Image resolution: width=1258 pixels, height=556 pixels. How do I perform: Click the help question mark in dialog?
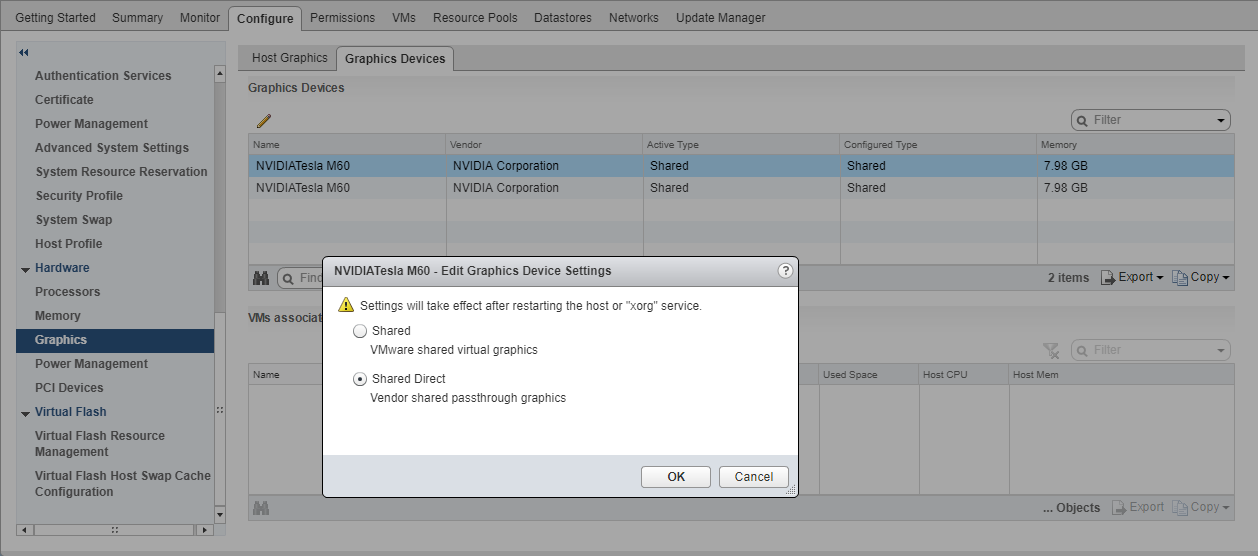785,270
